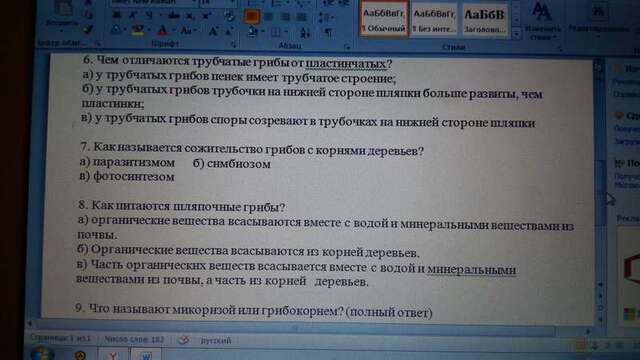Click the Format Painter brush icon
The height and width of the screenshot is (360, 640).
[88, 29]
